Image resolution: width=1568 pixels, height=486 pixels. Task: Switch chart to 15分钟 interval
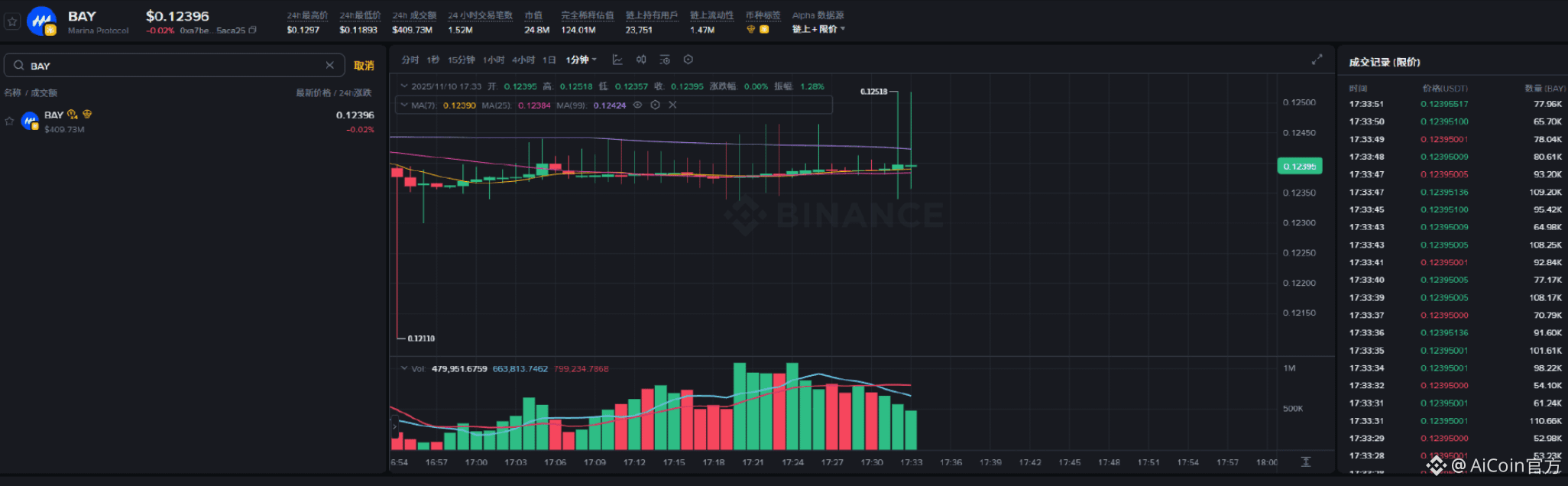(461, 60)
